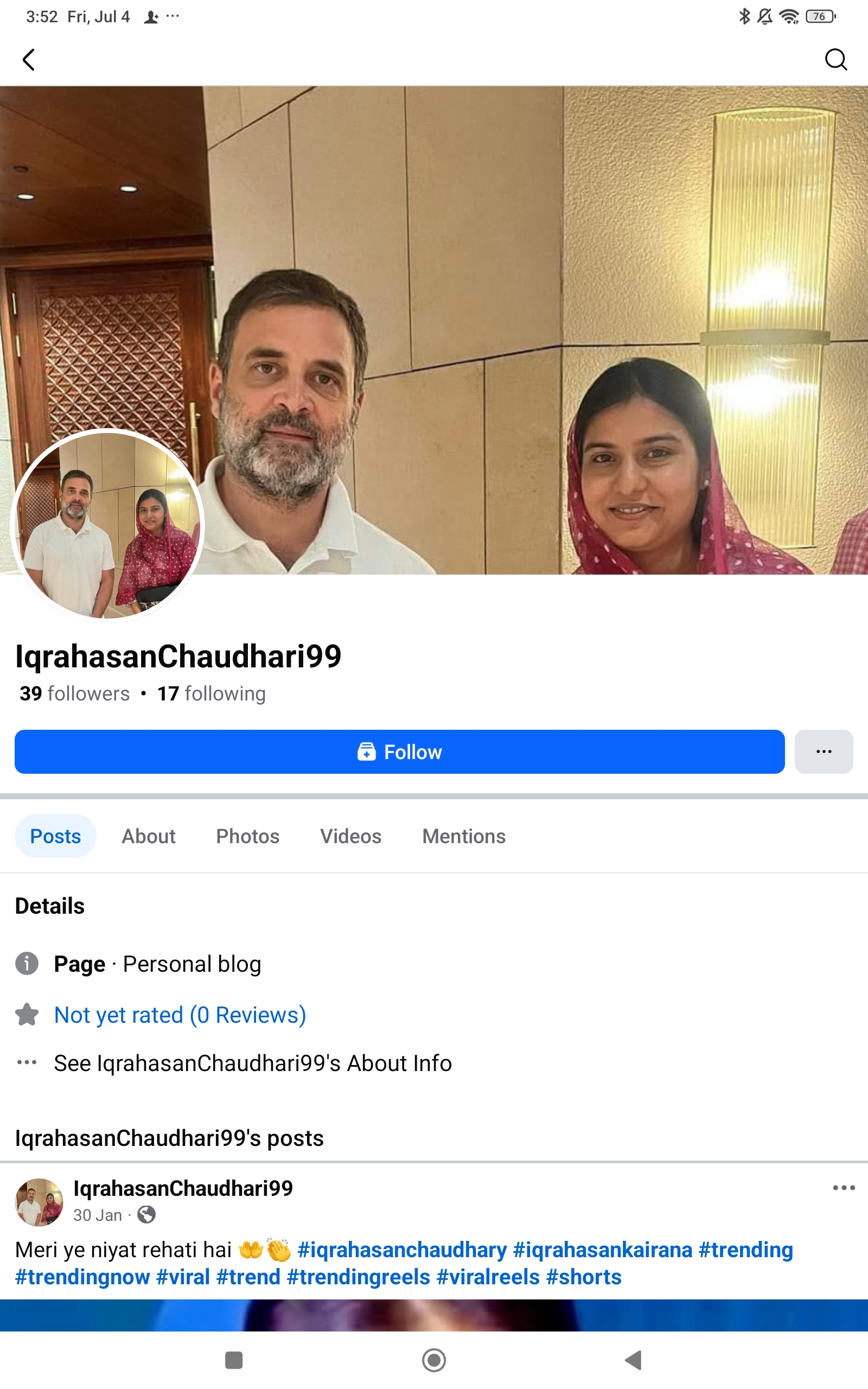Switch to the About tab
The image size is (868, 1389).
click(149, 836)
